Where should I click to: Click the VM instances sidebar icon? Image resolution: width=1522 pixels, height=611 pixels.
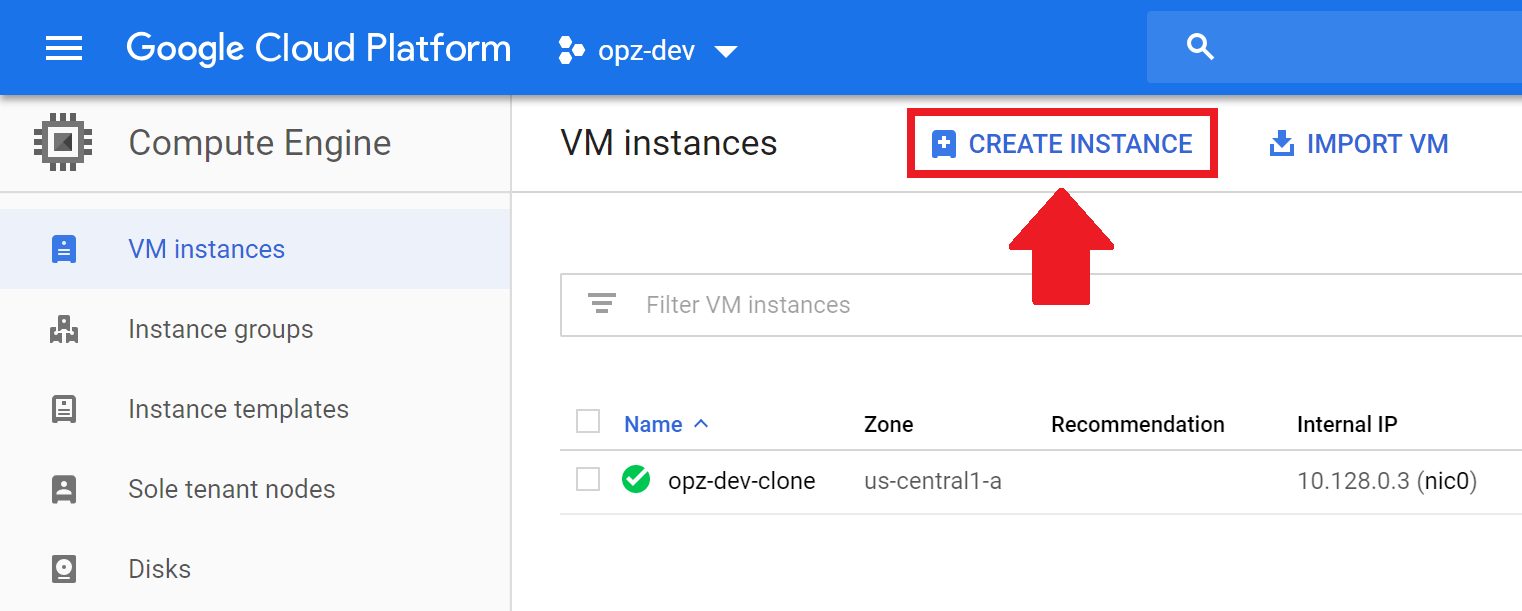coord(64,249)
